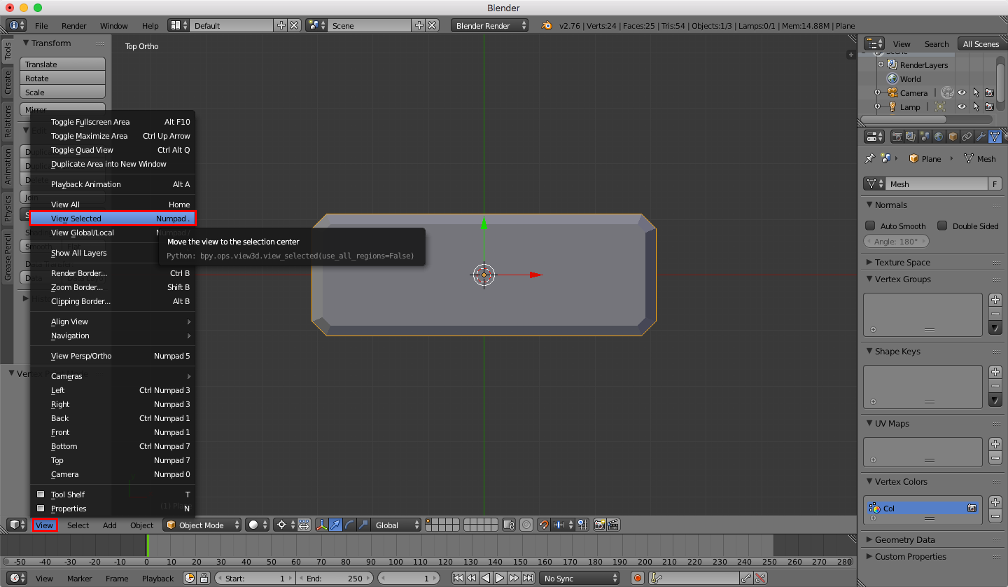Toggle the 3D manipulator axes icon
This screenshot has height=587, width=1008.
pos(321,525)
